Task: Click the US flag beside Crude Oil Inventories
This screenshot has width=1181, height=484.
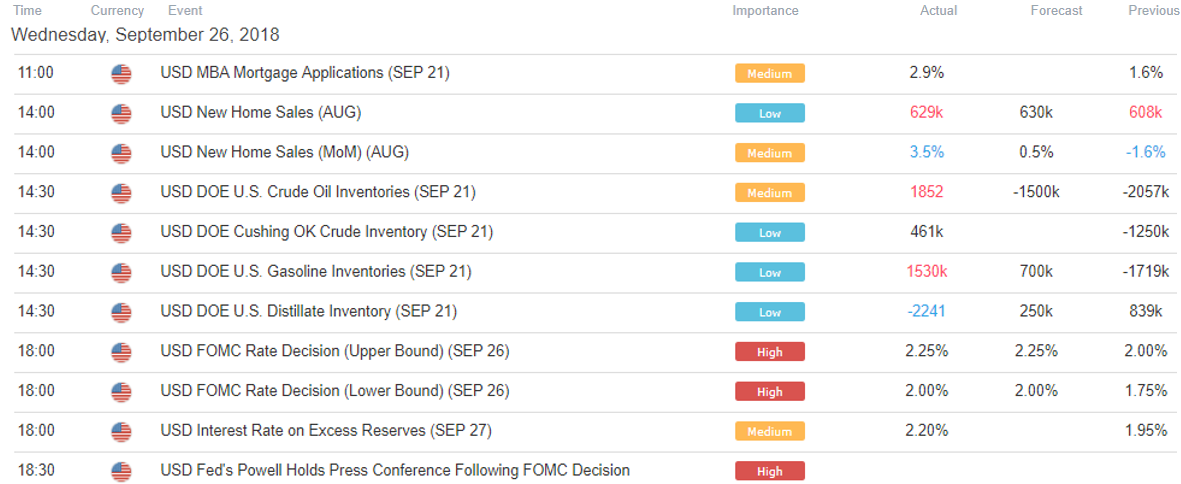Action: (x=121, y=193)
